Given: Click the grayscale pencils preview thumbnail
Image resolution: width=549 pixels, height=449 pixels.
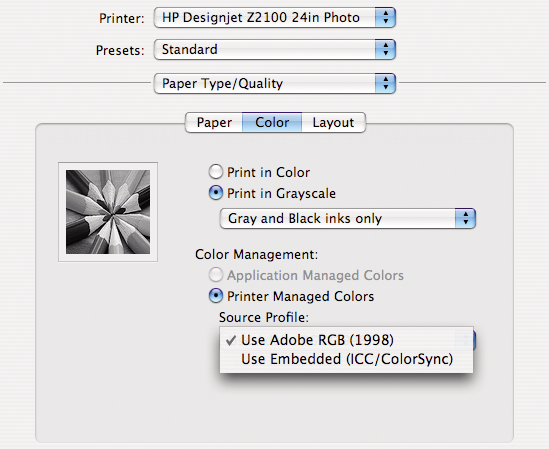Looking at the screenshot, I should [x=108, y=212].
